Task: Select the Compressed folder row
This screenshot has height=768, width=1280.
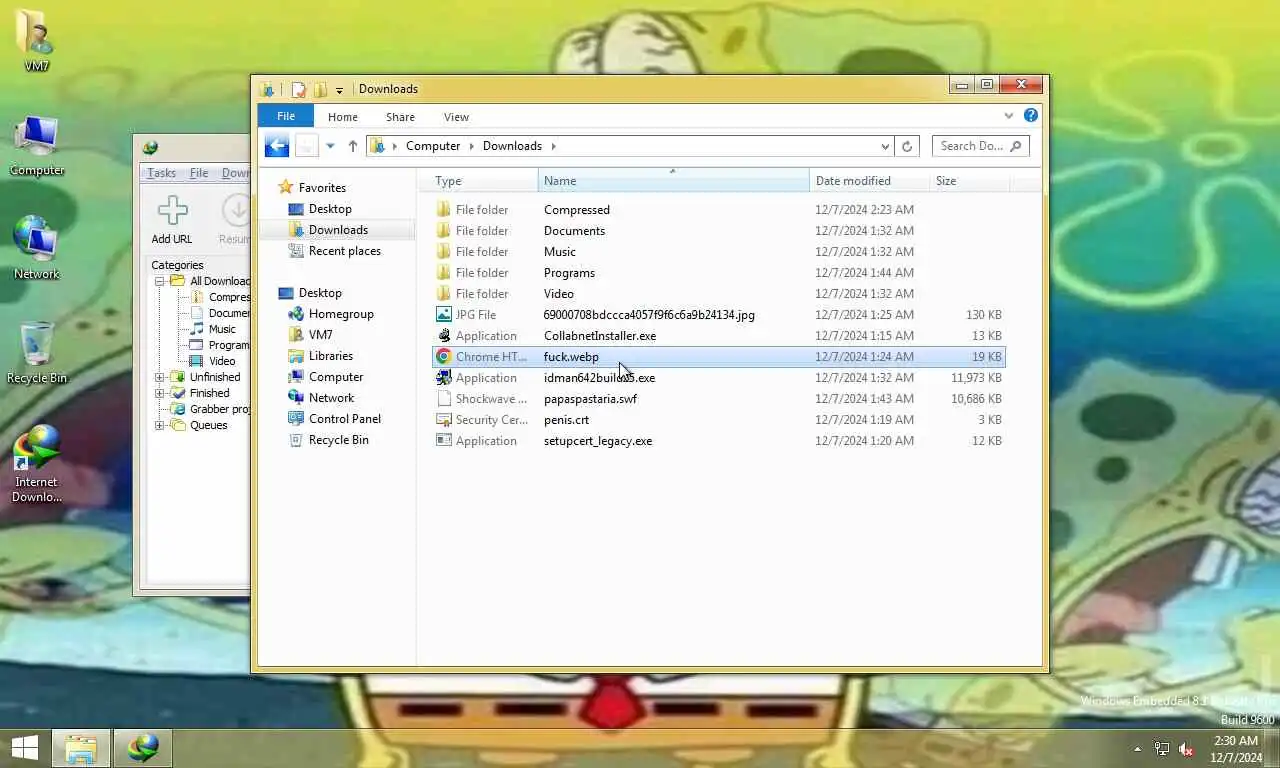Action: [718, 210]
